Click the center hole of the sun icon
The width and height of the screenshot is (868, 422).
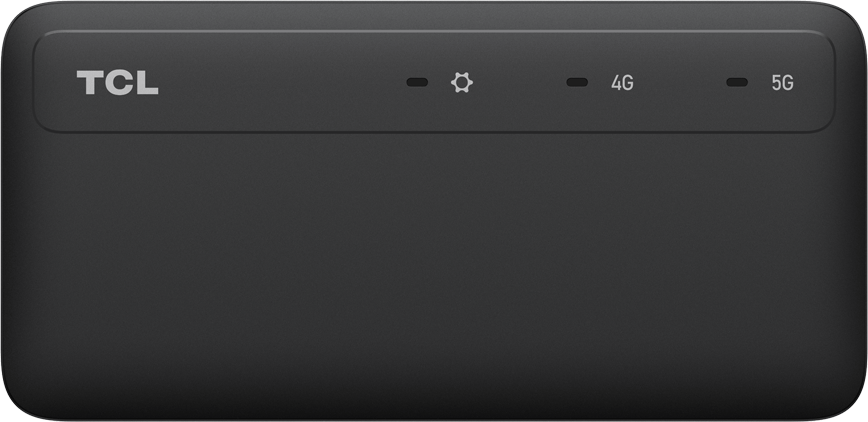pos(462,83)
